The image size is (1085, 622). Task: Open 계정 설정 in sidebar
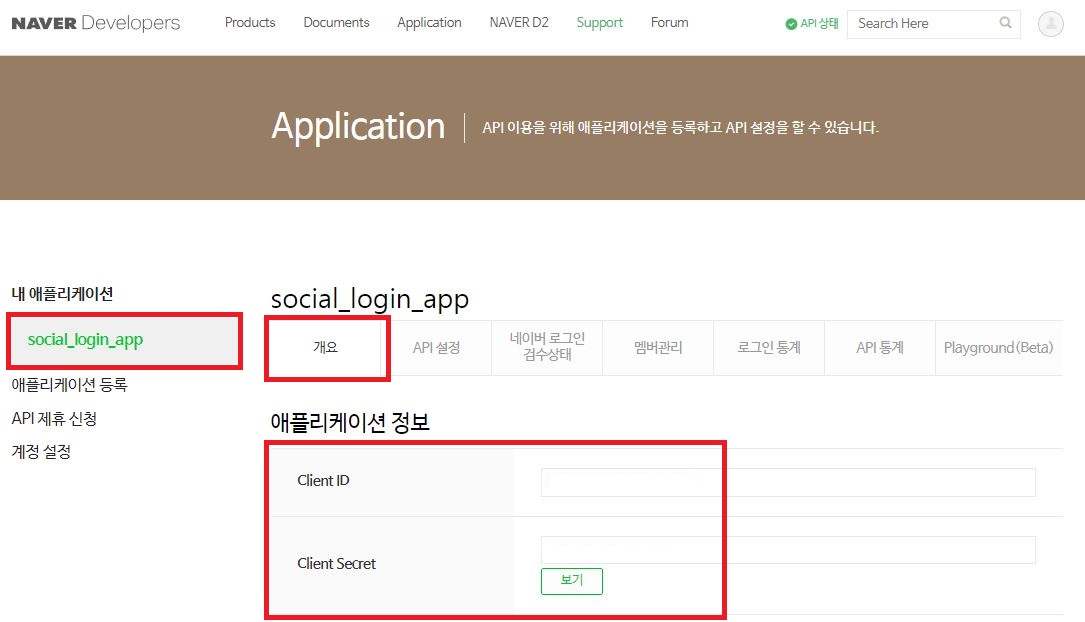coord(41,452)
